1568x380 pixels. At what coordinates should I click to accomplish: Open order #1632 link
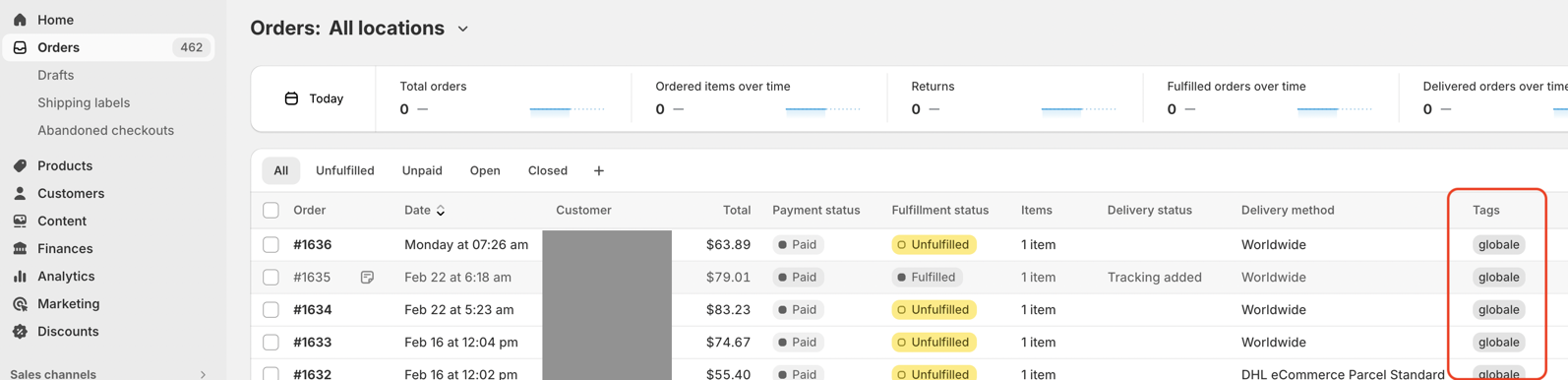click(313, 374)
